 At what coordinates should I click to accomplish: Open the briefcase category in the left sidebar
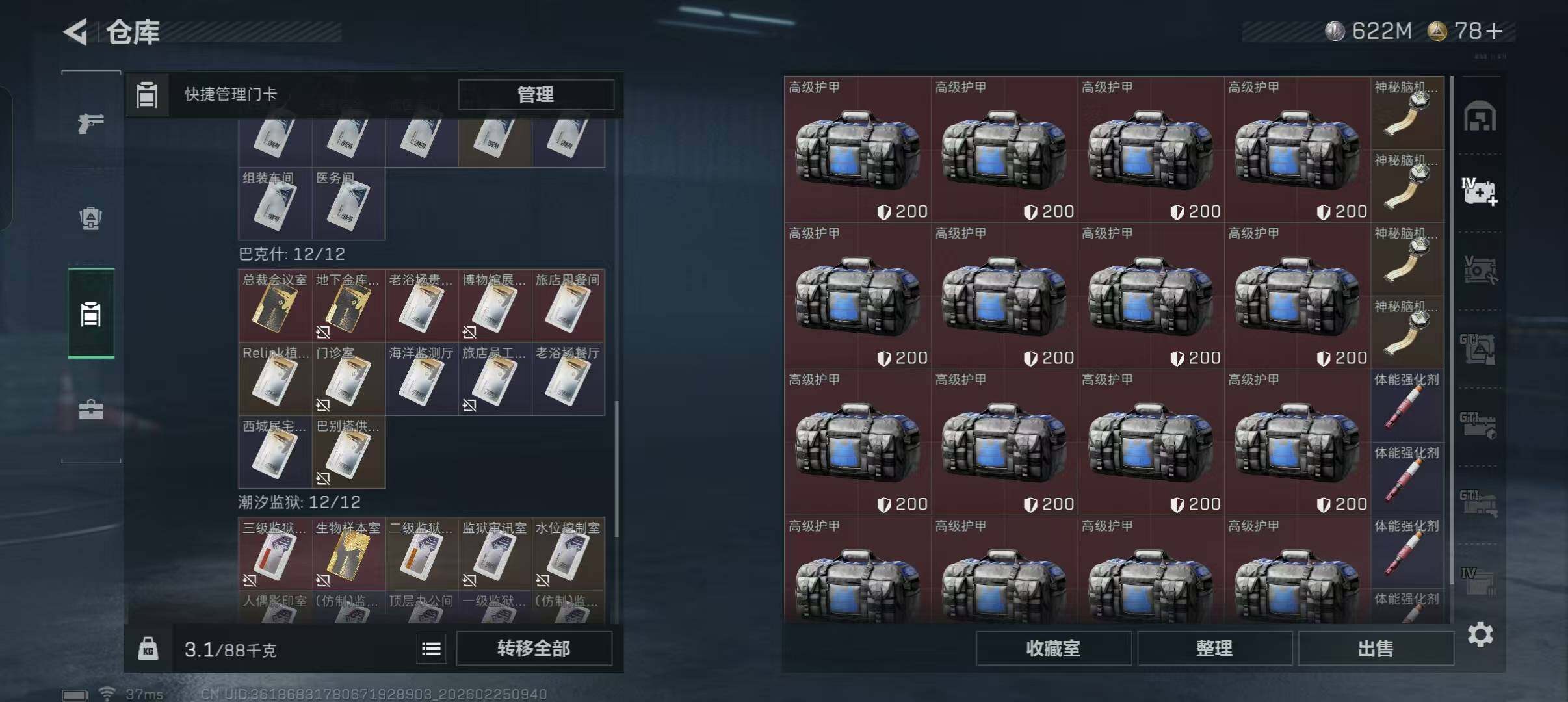pyautogui.click(x=91, y=409)
